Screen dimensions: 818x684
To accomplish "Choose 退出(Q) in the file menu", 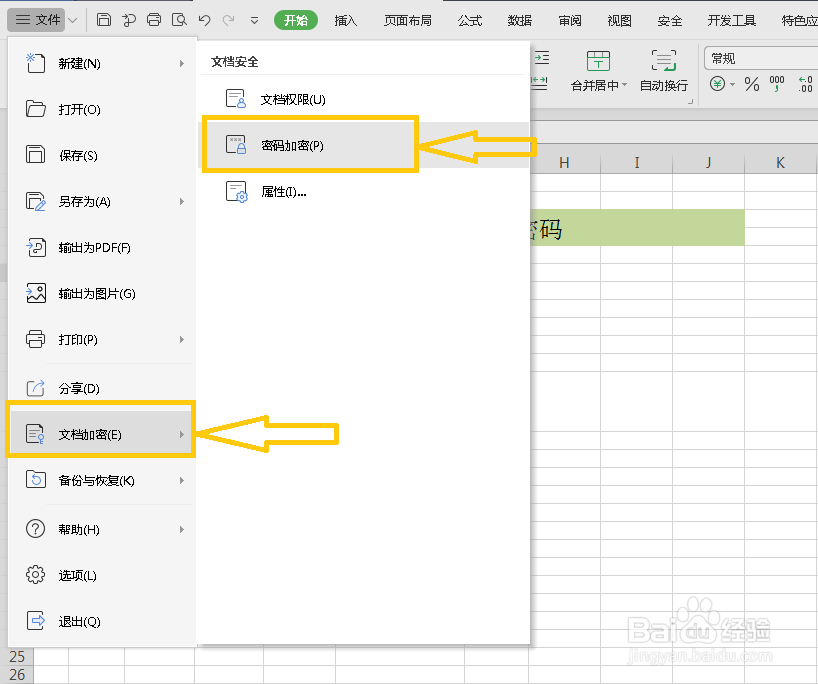I will pyautogui.click(x=102, y=621).
